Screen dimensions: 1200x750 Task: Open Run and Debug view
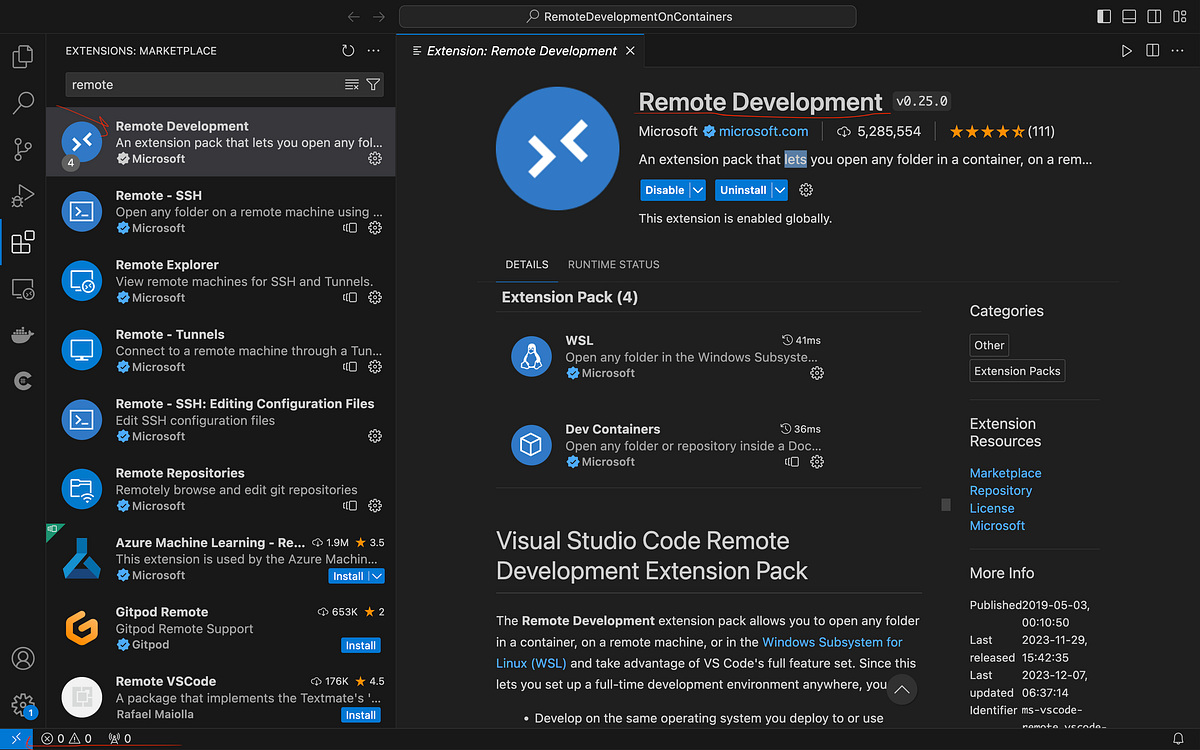coord(22,195)
